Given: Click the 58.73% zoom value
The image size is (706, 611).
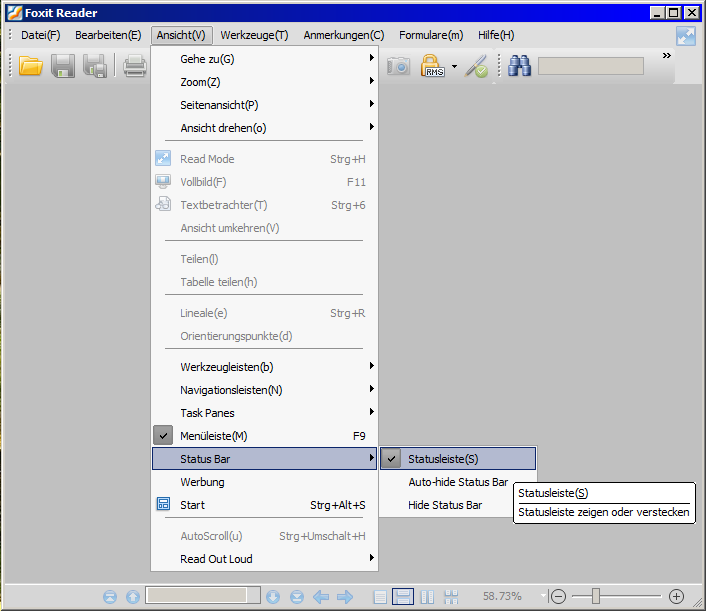Looking at the screenshot, I should 502,596.
